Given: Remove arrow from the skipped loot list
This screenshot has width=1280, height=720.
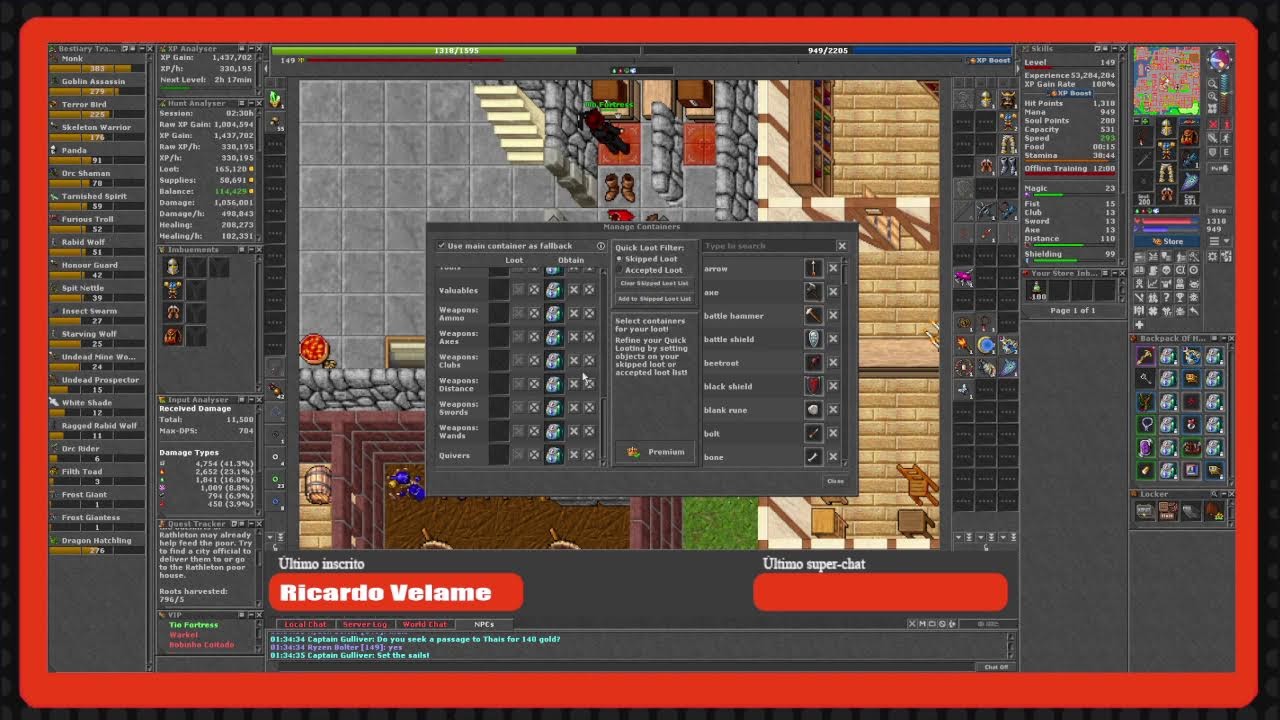Looking at the screenshot, I should pos(833,268).
